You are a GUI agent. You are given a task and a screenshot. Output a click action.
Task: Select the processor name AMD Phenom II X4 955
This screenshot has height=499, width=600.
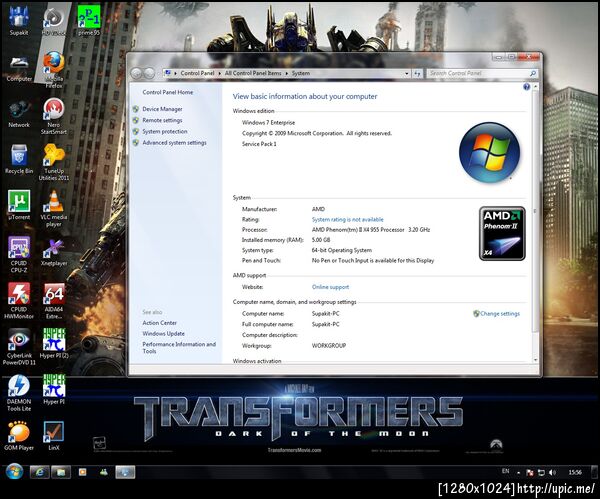pyautogui.click(x=371, y=230)
